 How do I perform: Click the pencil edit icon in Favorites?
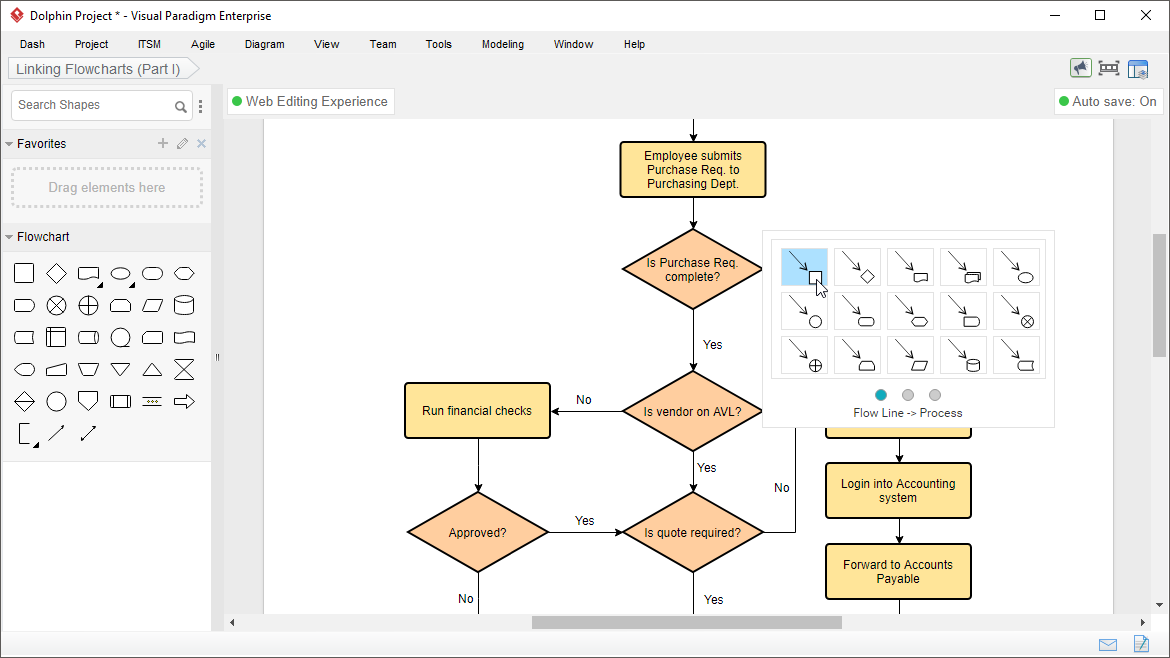pos(182,143)
